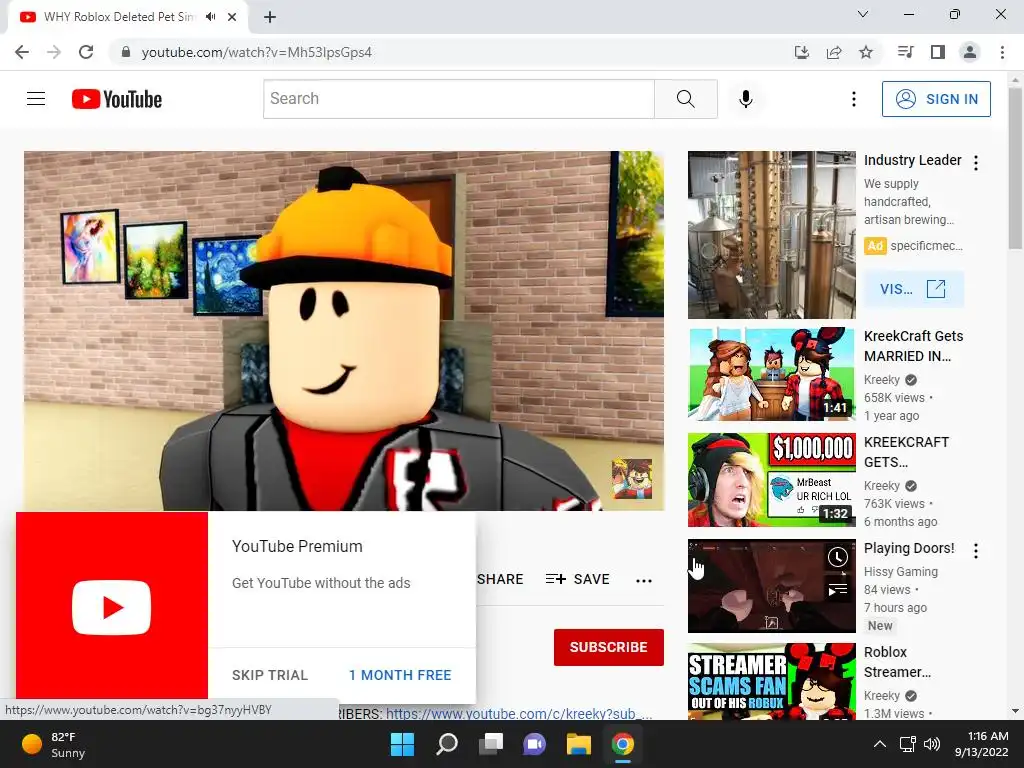Skip the YouTube Premium trial

pos(270,675)
